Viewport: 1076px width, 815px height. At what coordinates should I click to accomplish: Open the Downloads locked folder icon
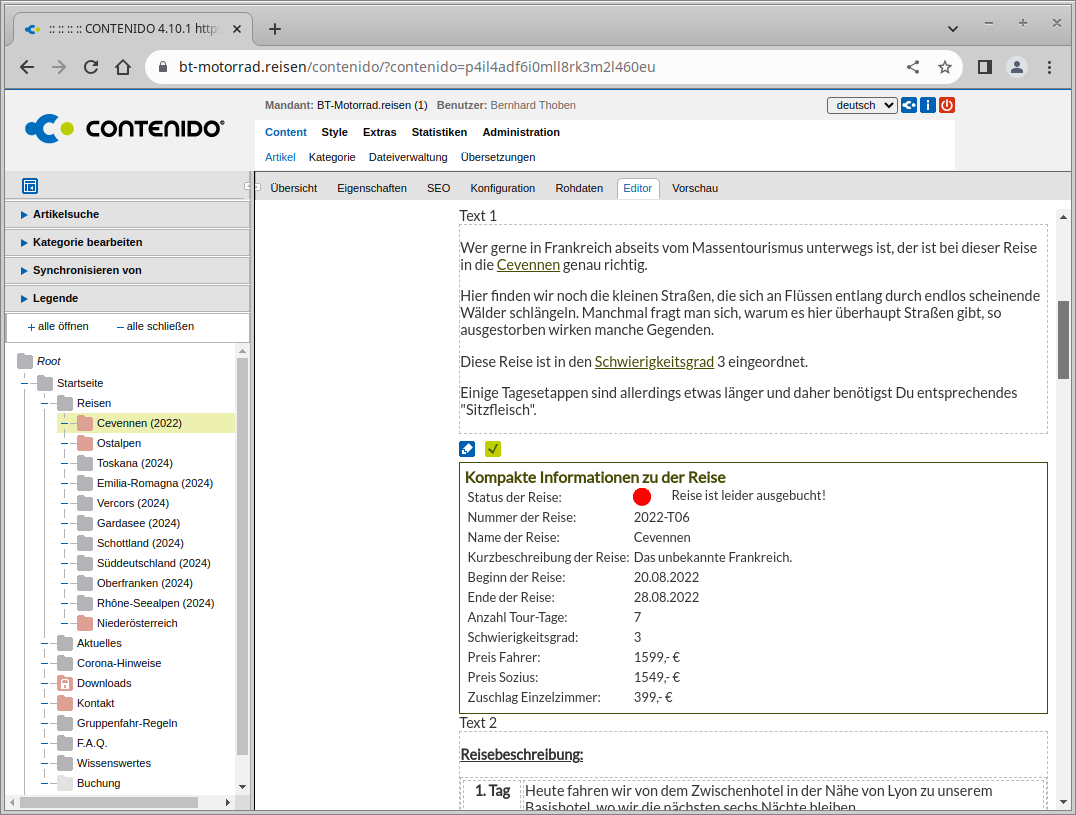65,683
